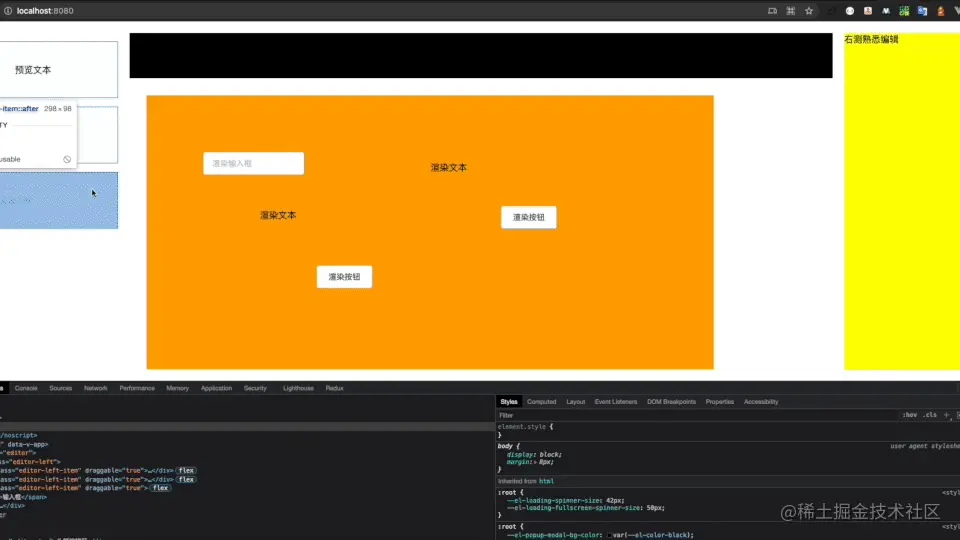Click the bottom 渲染按钮 button

coord(344,277)
